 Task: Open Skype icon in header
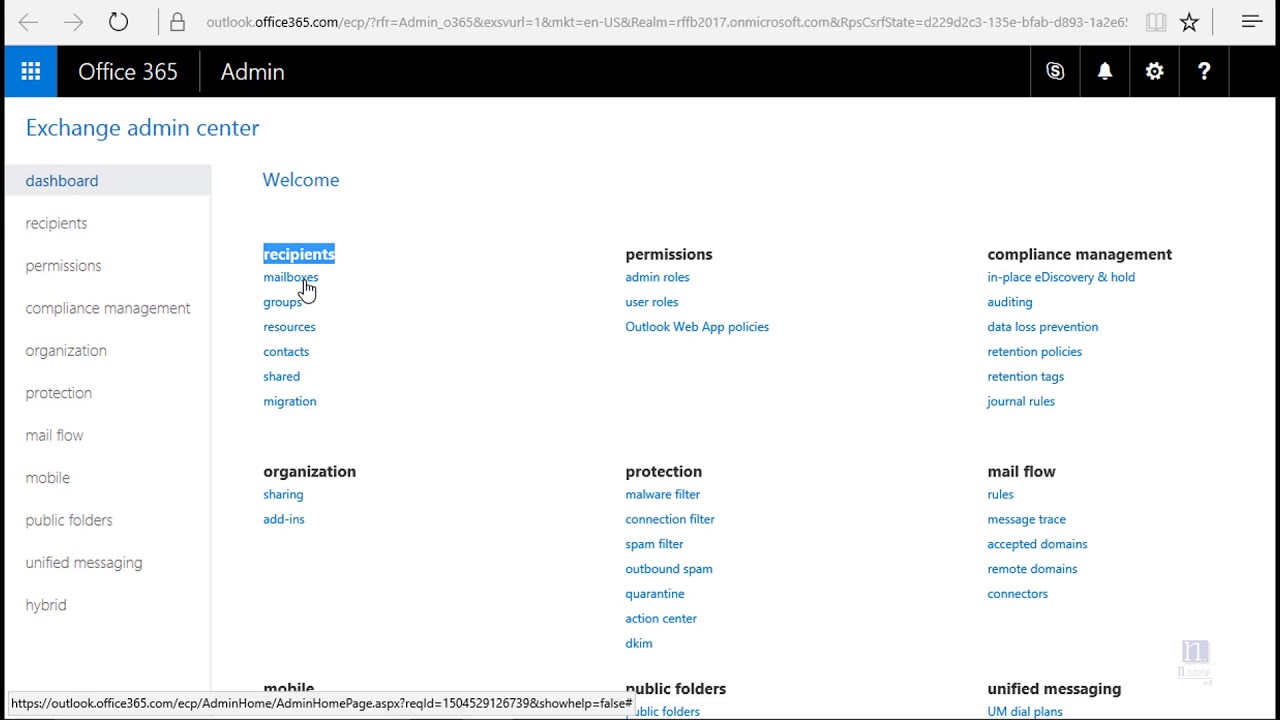[1055, 71]
